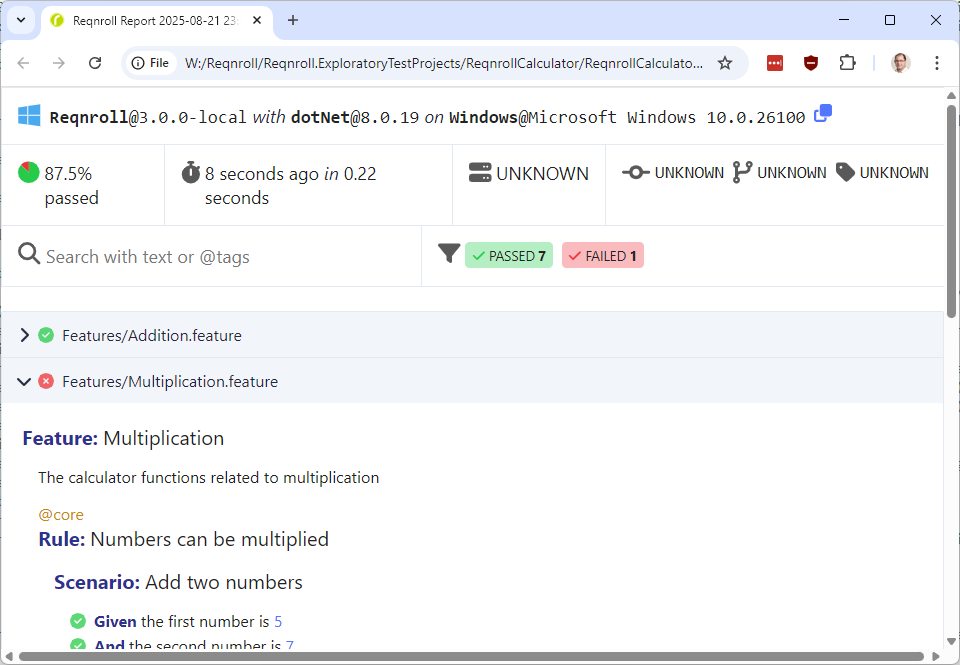
Task: Click the browser back arrow
Action: [23, 63]
